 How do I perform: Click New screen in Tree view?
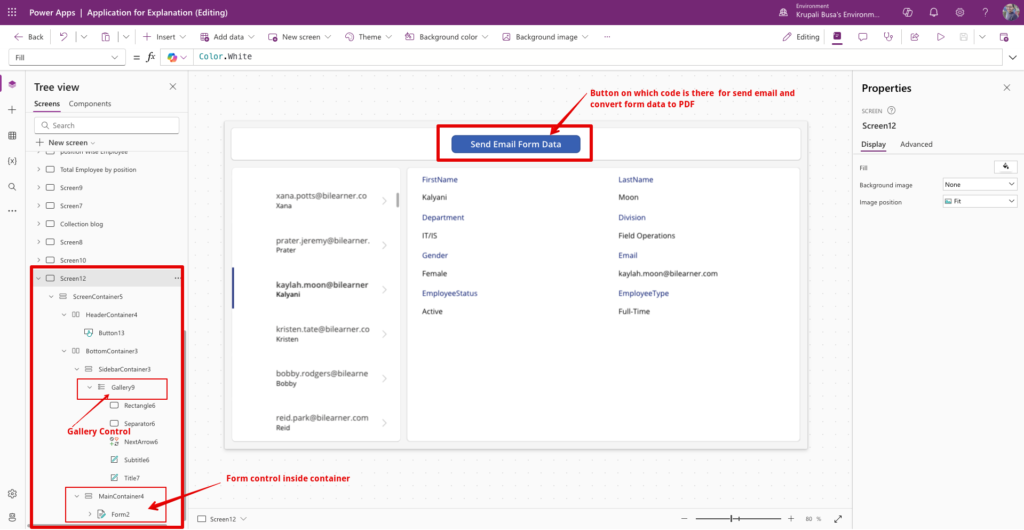[x=65, y=142]
